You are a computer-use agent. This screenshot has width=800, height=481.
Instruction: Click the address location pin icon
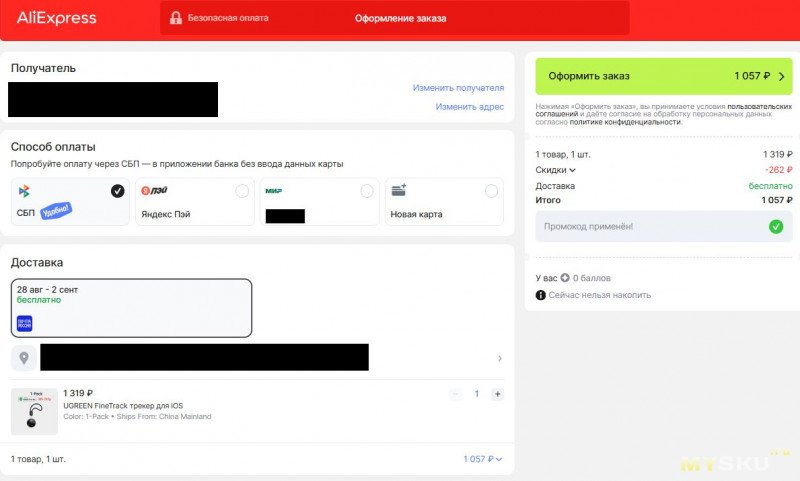pos(24,358)
